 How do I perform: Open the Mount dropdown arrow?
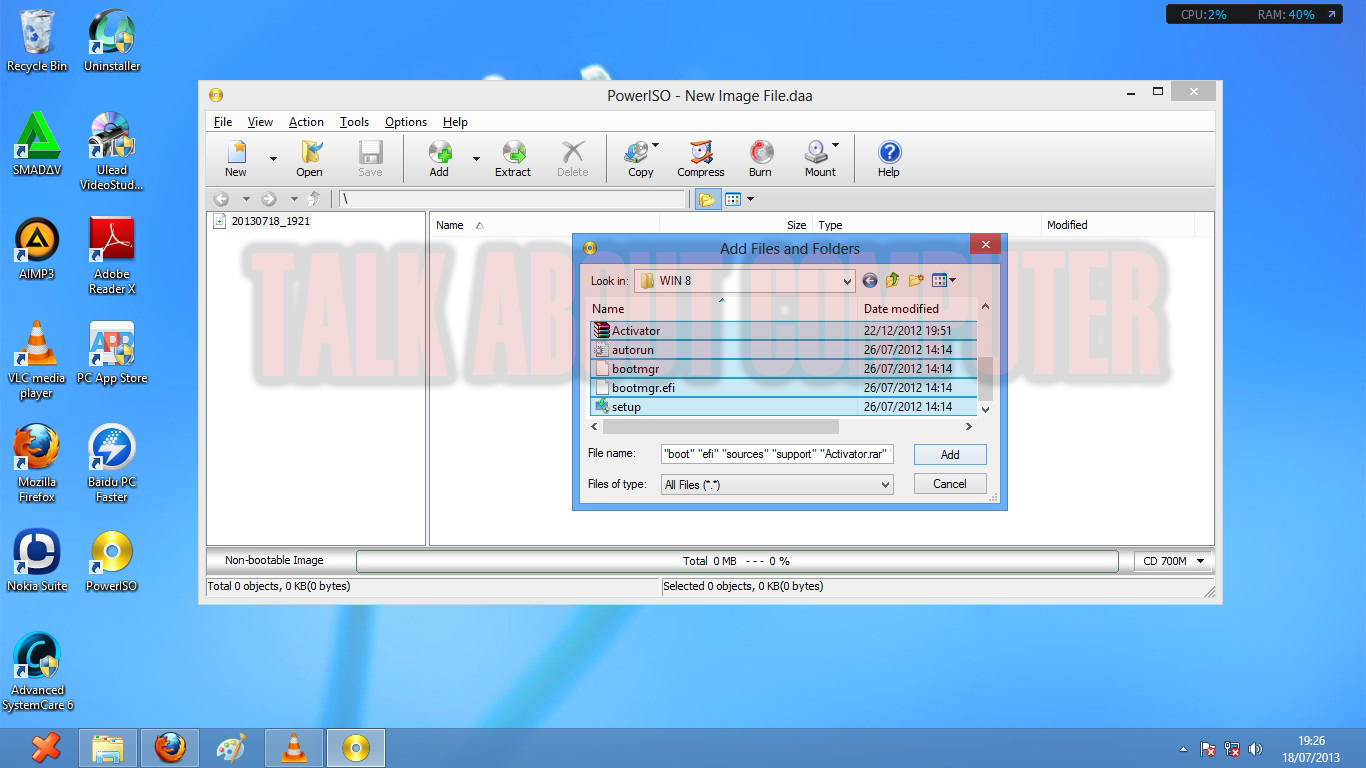(835, 145)
